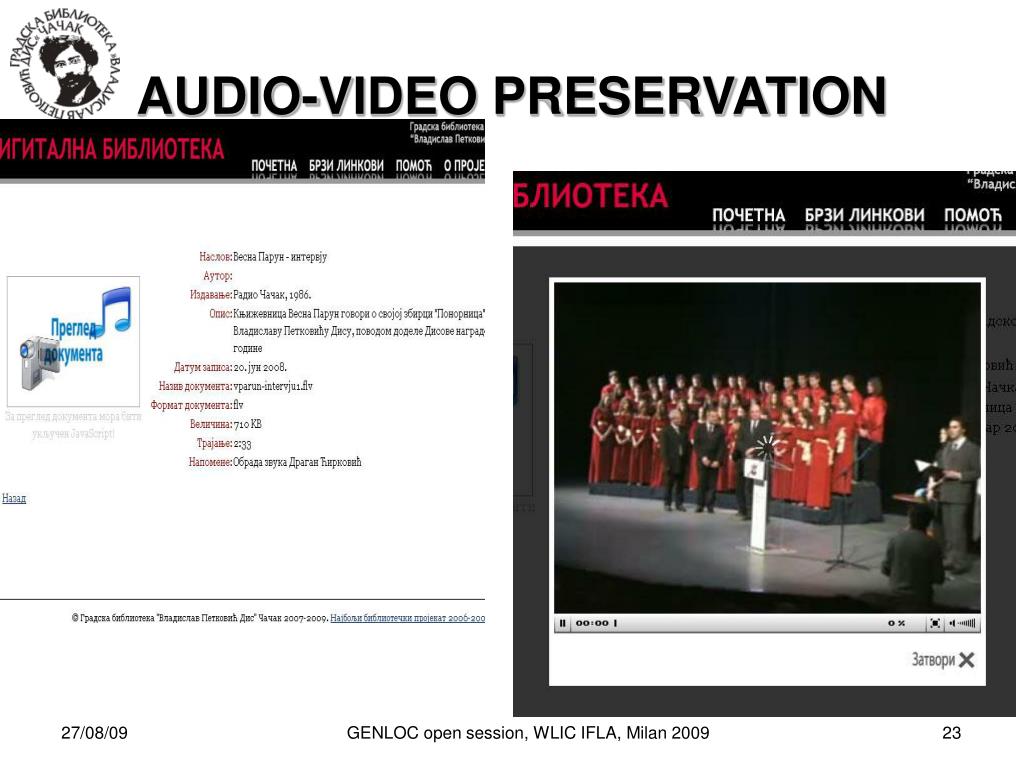
Task: Adjust the volume level bars in the player
Action: click(x=967, y=623)
